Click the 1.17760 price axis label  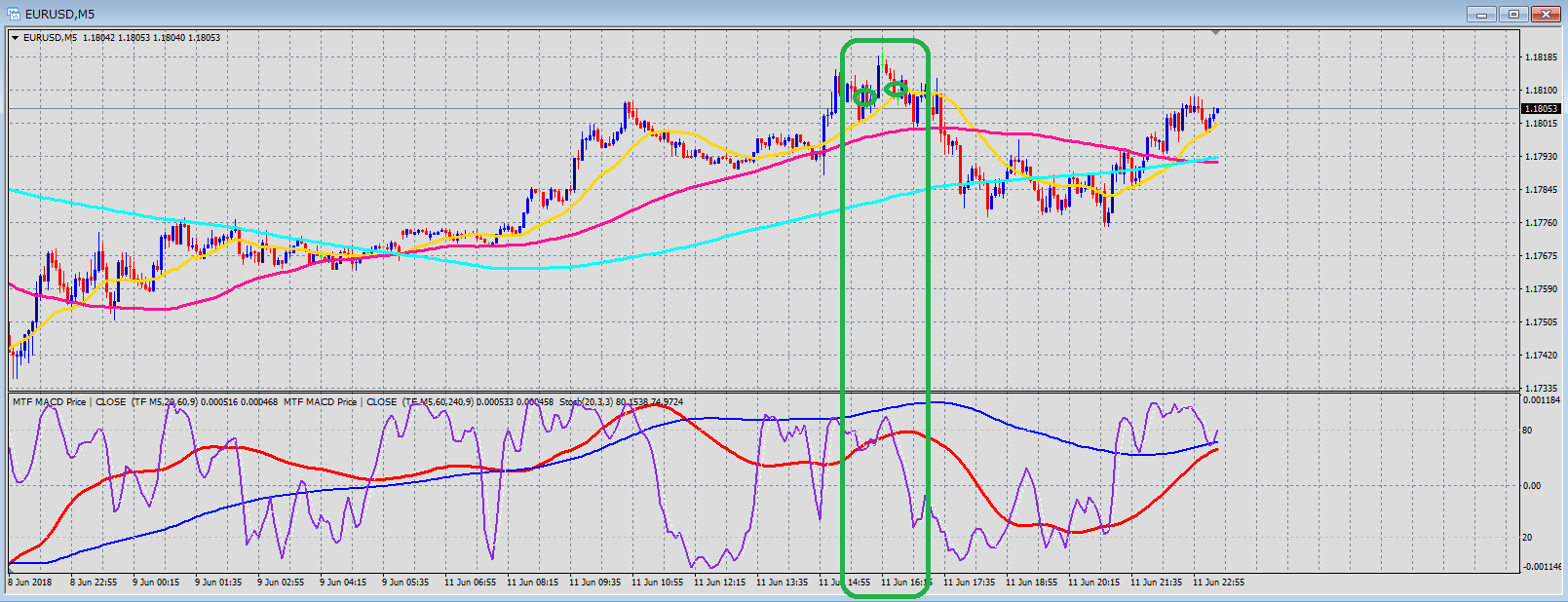pos(1540,223)
